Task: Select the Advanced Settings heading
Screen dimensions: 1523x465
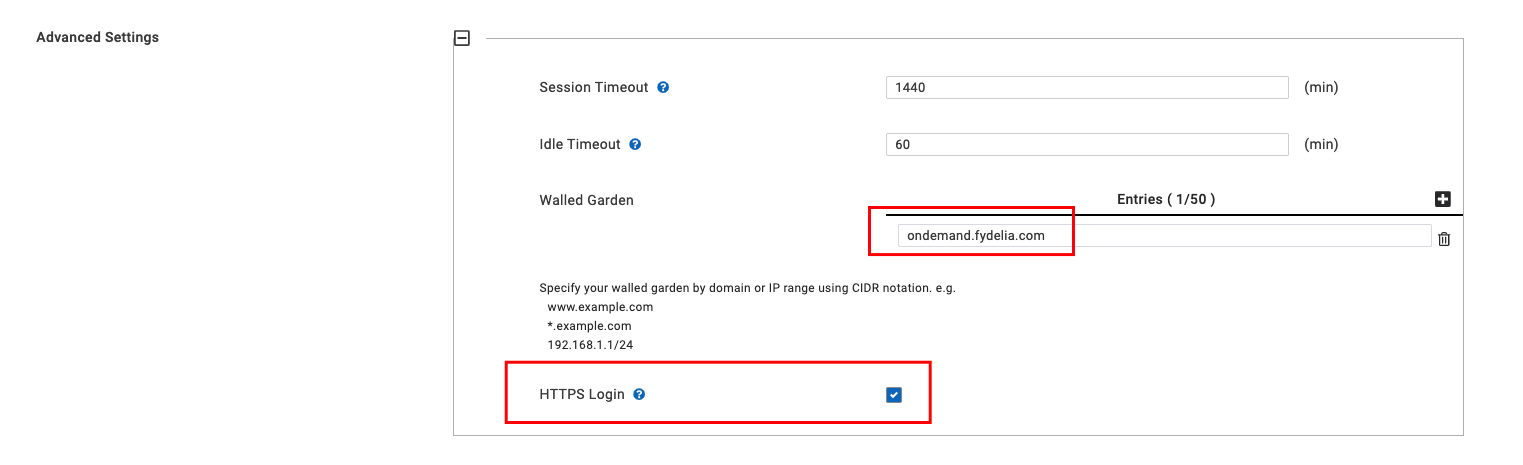Action: tap(97, 38)
